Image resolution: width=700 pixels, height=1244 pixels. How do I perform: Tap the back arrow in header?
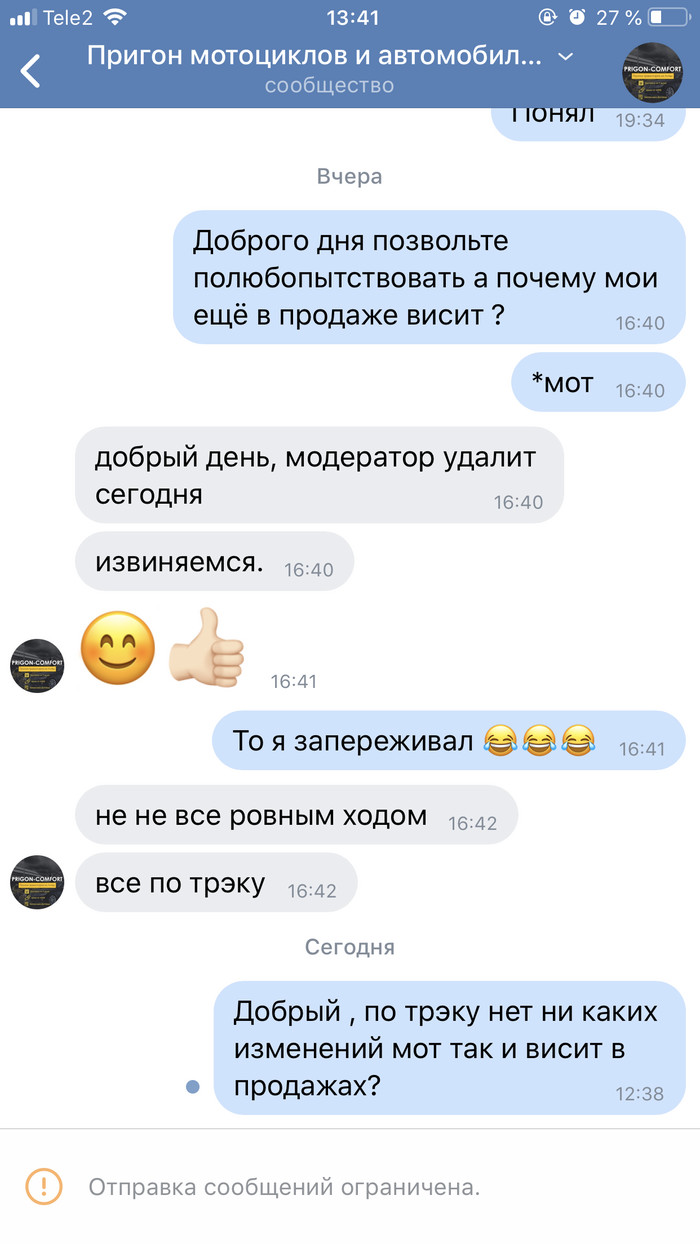(x=31, y=71)
